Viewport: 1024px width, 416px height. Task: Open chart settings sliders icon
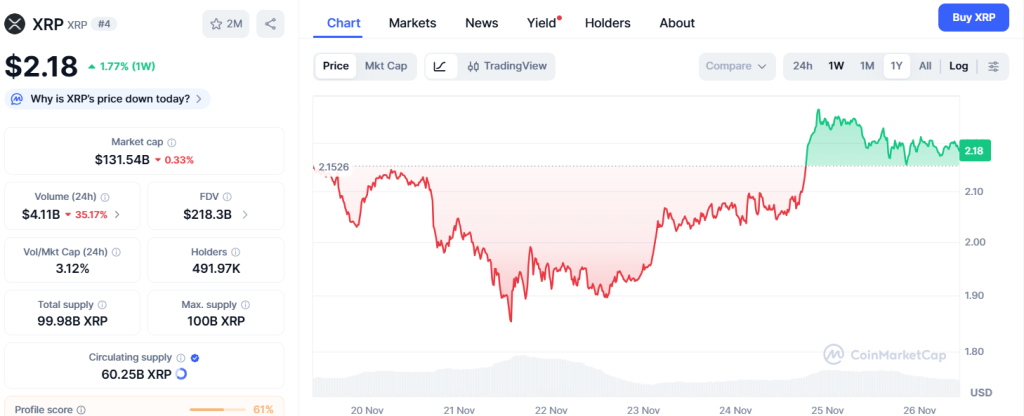click(993, 66)
